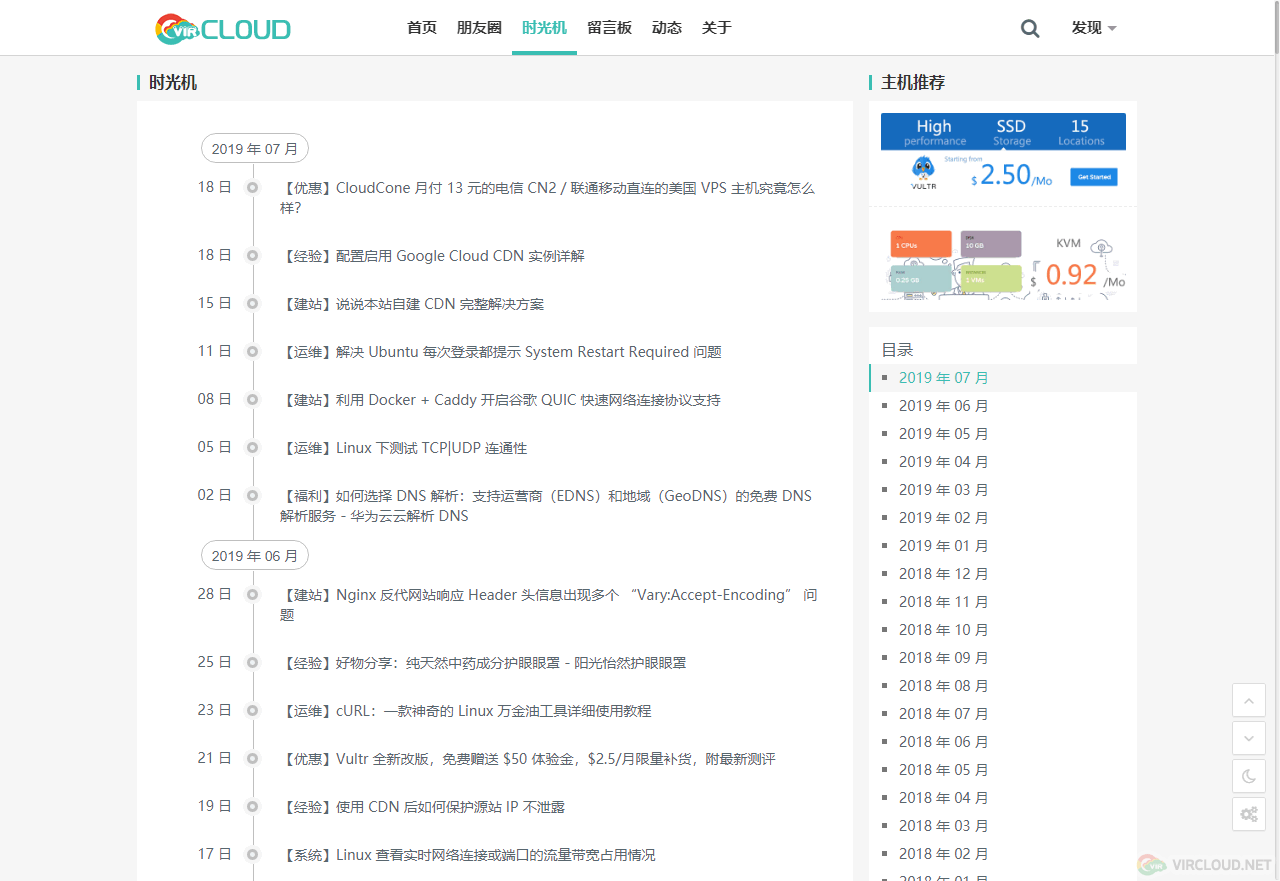Click the timeline dot beside 23 日
Viewport: 1280px width, 881px height.
click(253, 711)
